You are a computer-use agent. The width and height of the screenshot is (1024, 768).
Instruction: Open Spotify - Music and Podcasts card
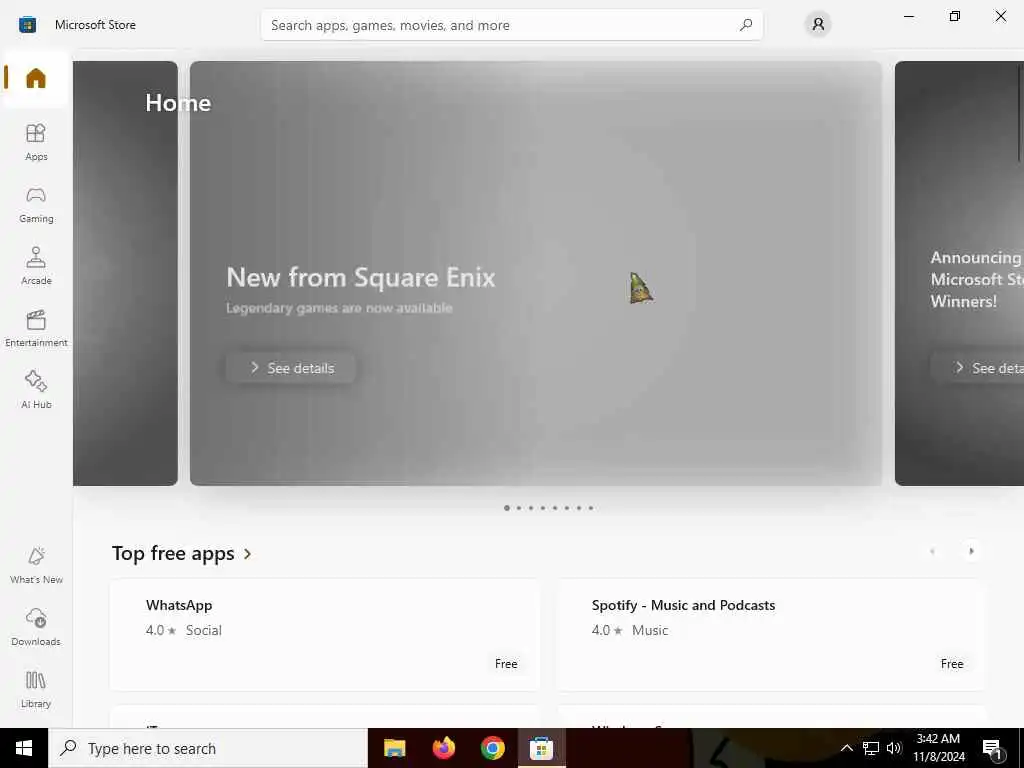771,634
